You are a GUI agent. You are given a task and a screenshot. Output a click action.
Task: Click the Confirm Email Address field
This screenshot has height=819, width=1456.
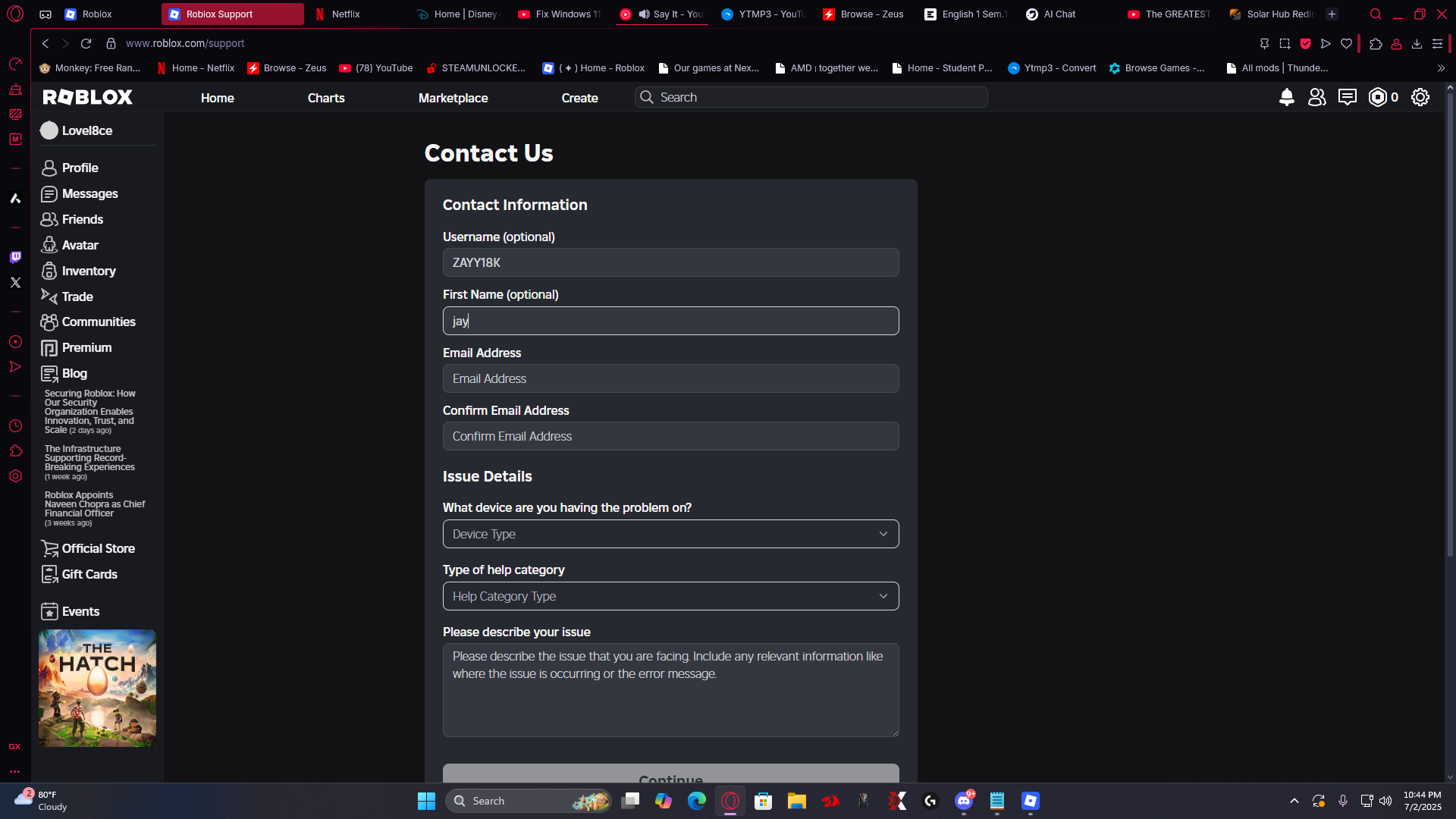[x=670, y=436]
